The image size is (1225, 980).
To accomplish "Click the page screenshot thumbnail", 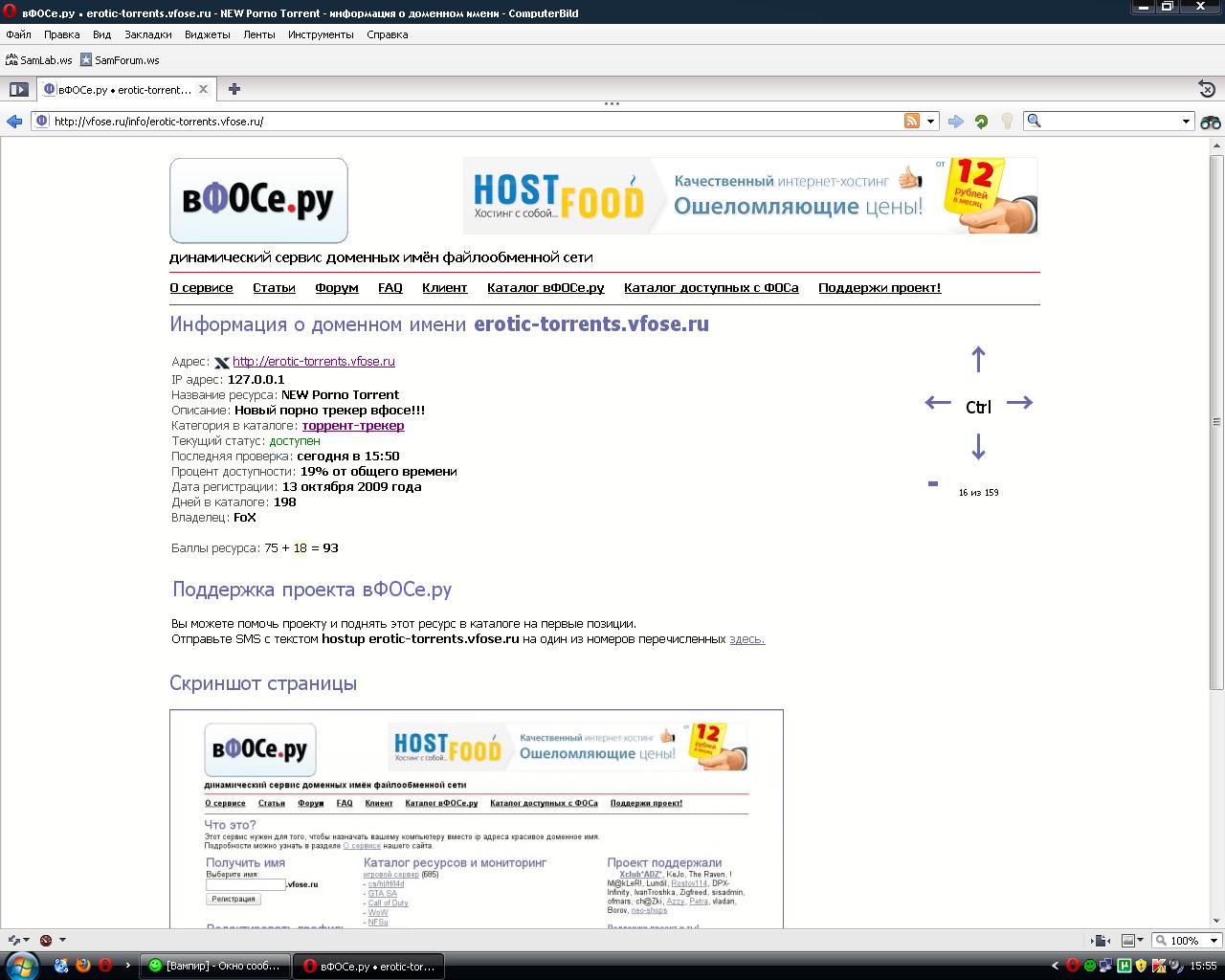I will (476, 818).
